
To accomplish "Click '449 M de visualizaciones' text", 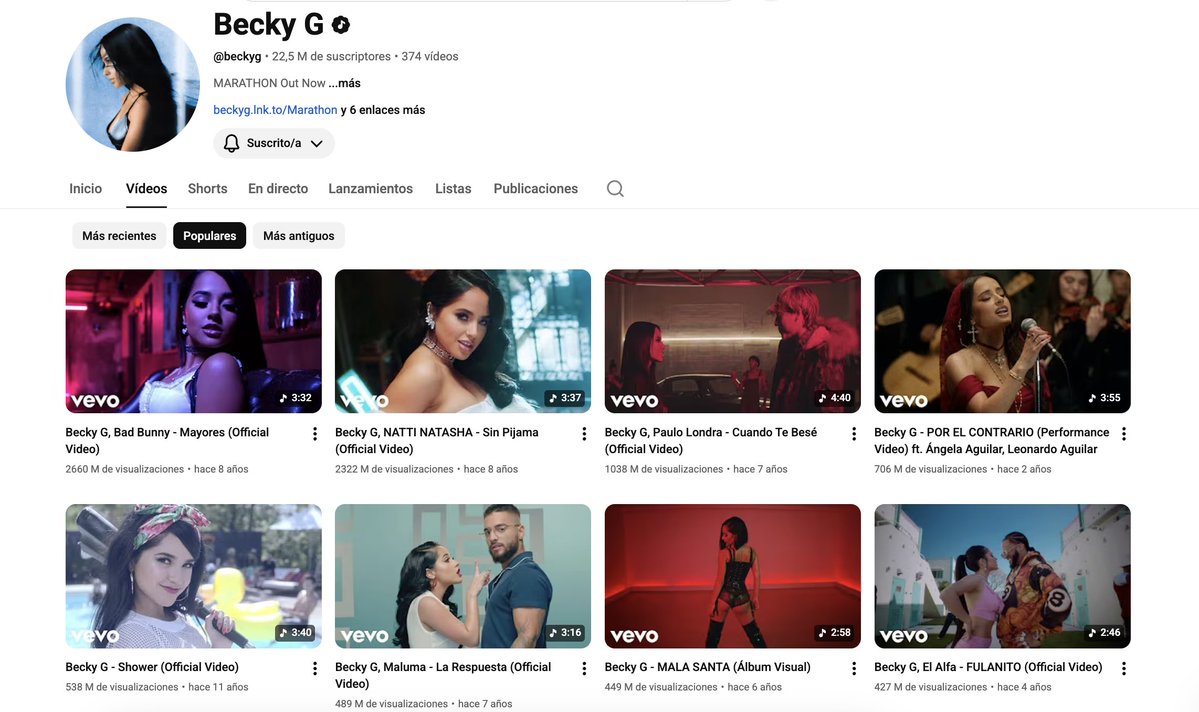I will pos(661,687).
